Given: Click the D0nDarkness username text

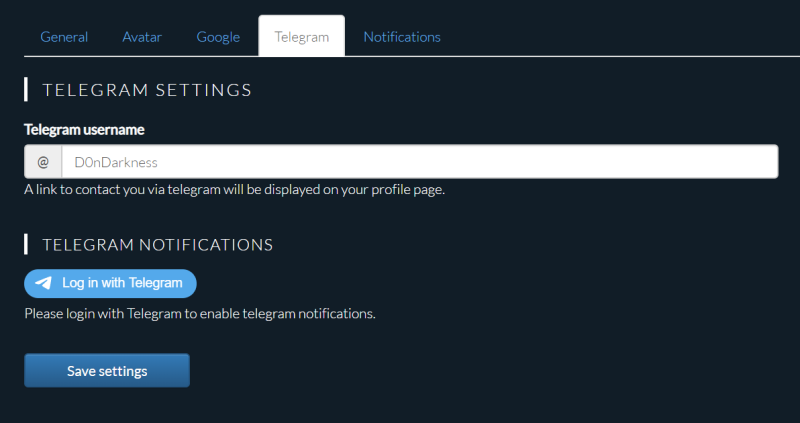Looking at the screenshot, I should pyautogui.click(x=116, y=162).
